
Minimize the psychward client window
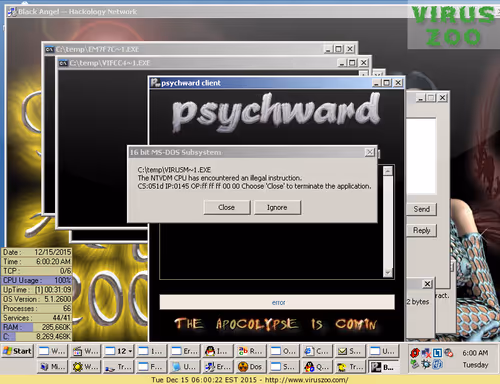[x=377, y=83]
